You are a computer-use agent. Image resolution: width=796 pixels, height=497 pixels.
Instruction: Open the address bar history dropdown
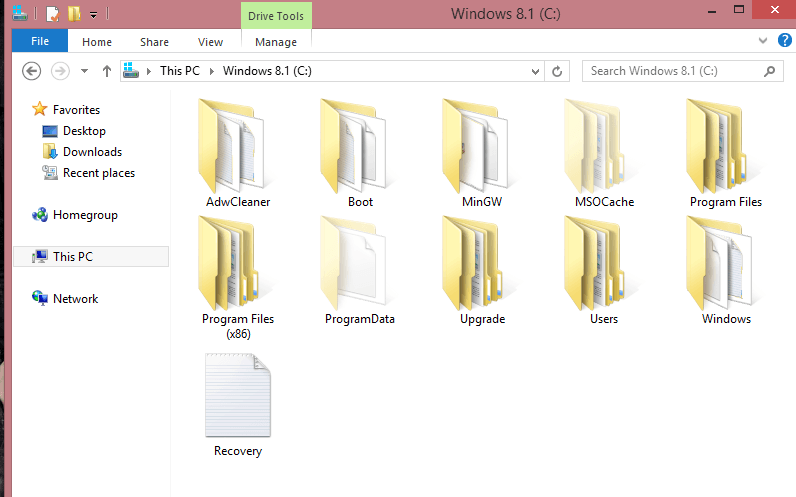(535, 72)
